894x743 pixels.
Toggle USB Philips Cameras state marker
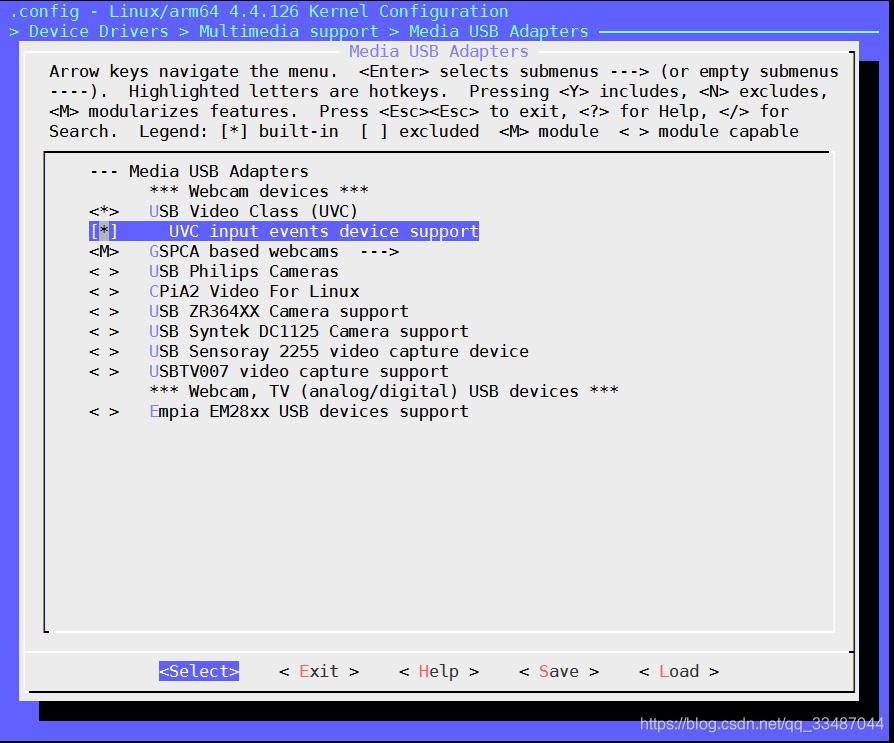(104, 271)
